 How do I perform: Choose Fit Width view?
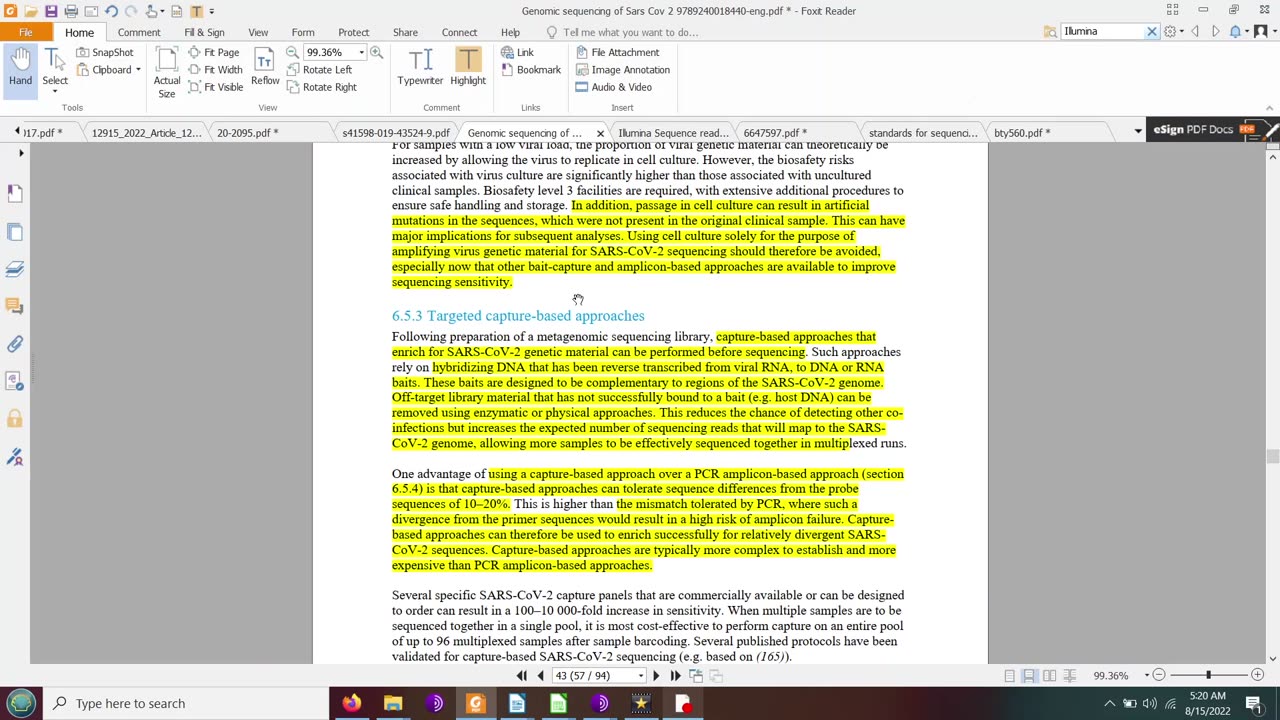point(214,69)
